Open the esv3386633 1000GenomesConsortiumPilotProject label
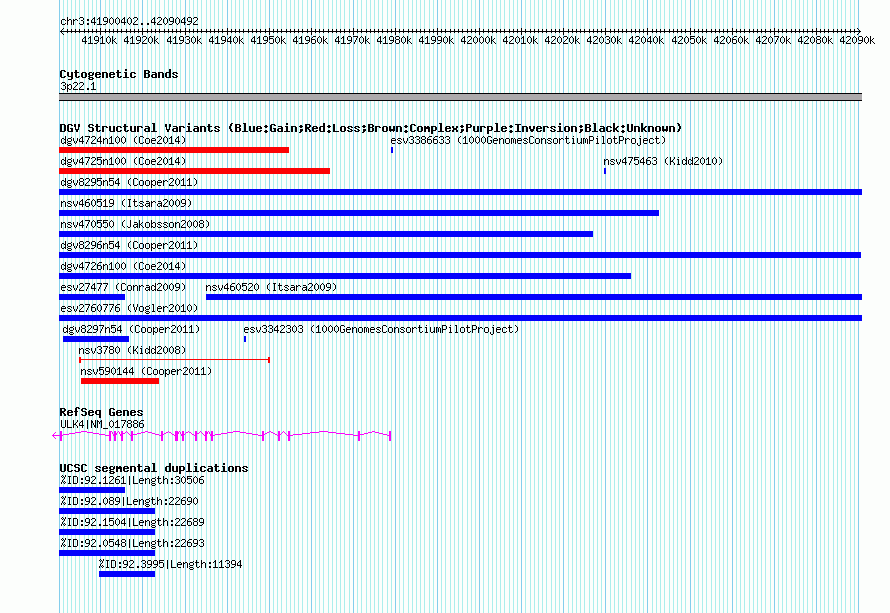Screen dimensions: 890x613 click(x=528, y=140)
